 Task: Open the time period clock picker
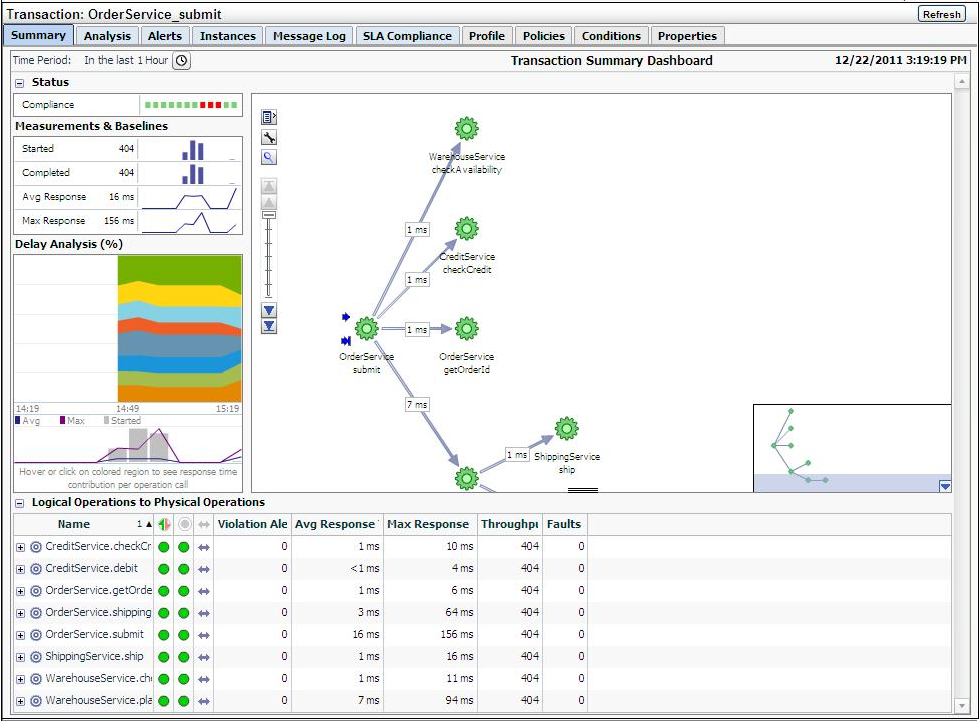tap(181, 61)
